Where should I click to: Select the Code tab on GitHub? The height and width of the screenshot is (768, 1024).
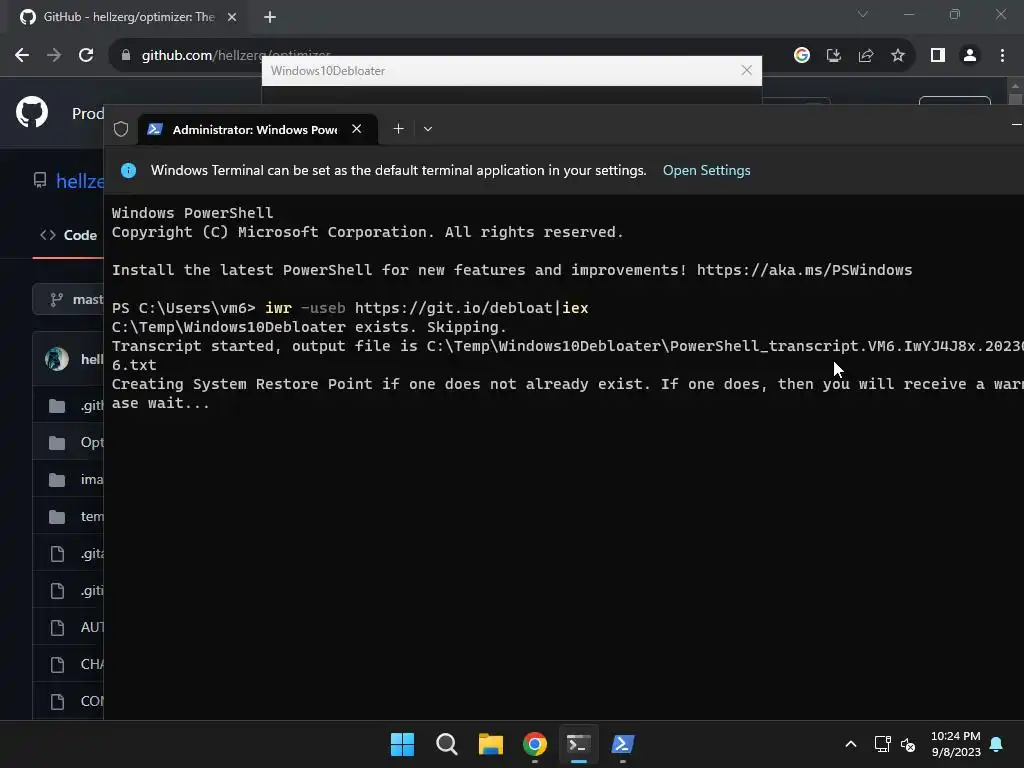click(69, 235)
